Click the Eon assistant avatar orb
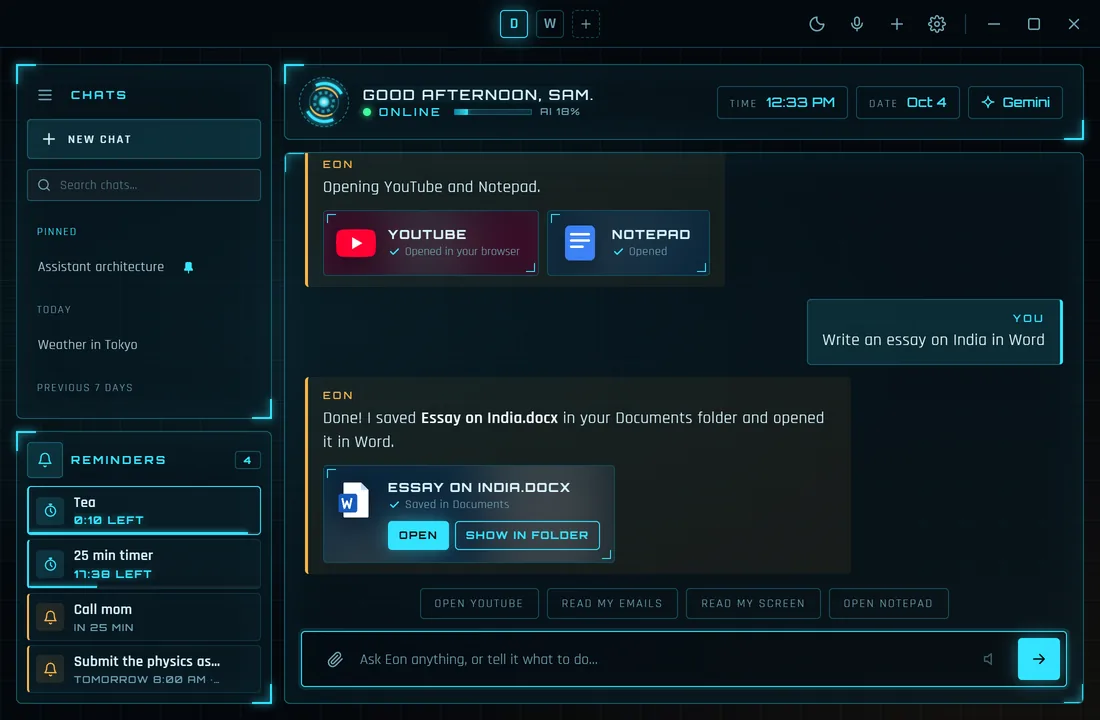Screen dimensions: 1100x720 (x=323, y=102)
